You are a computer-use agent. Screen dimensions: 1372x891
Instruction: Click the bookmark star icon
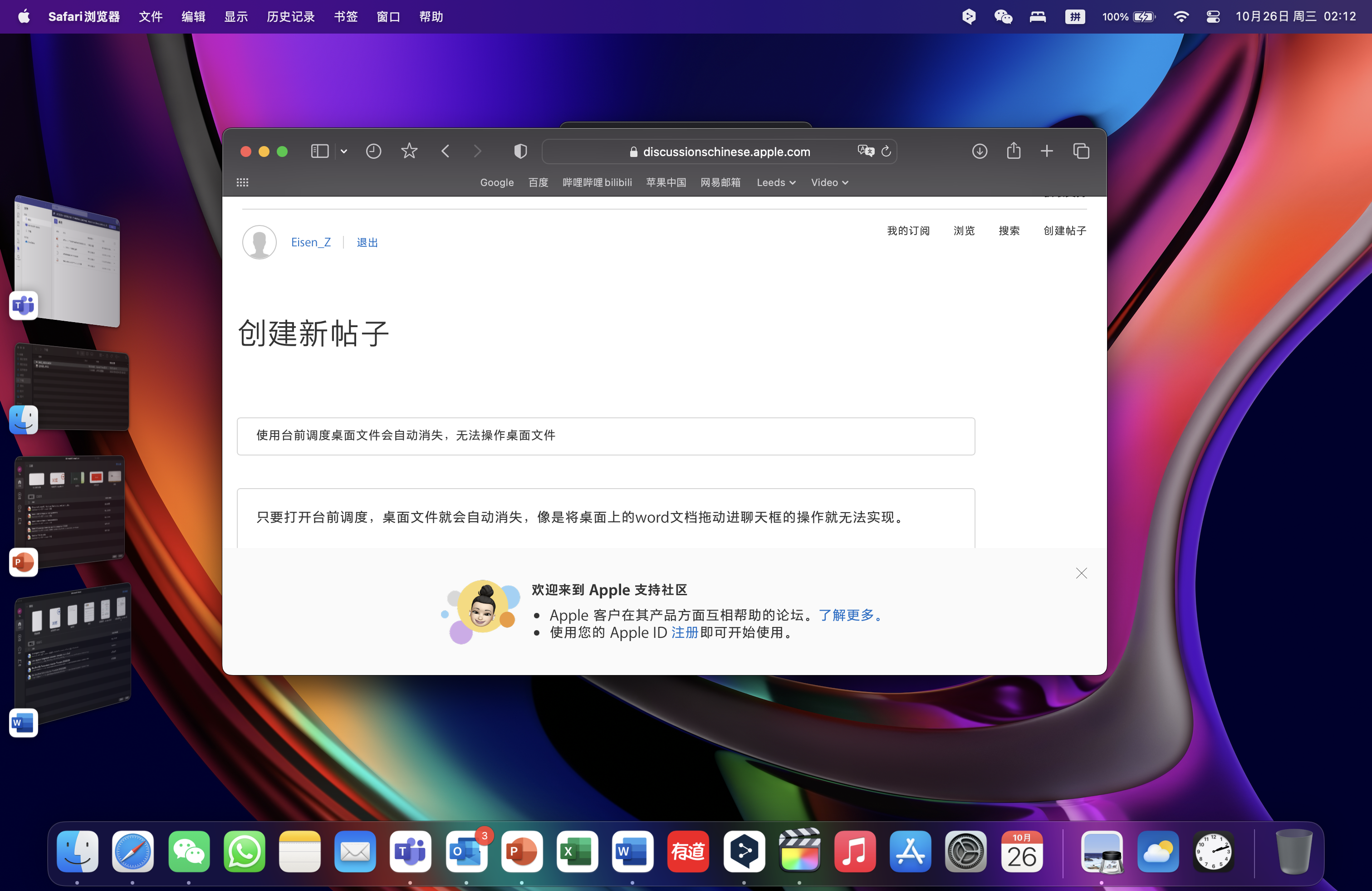[x=409, y=151]
